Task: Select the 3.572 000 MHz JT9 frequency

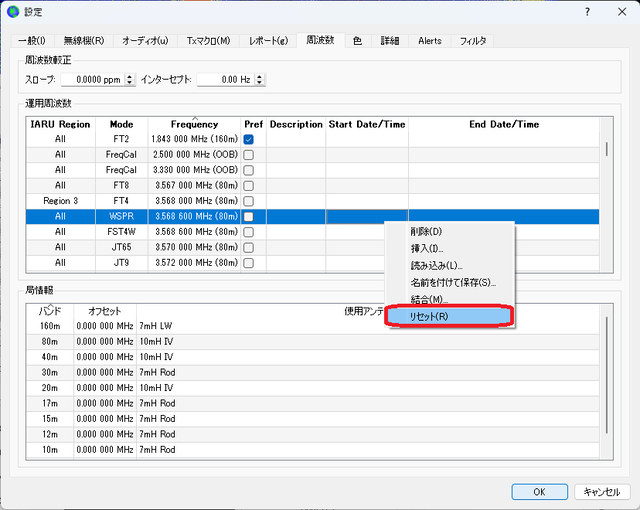Action: [x=194, y=263]
